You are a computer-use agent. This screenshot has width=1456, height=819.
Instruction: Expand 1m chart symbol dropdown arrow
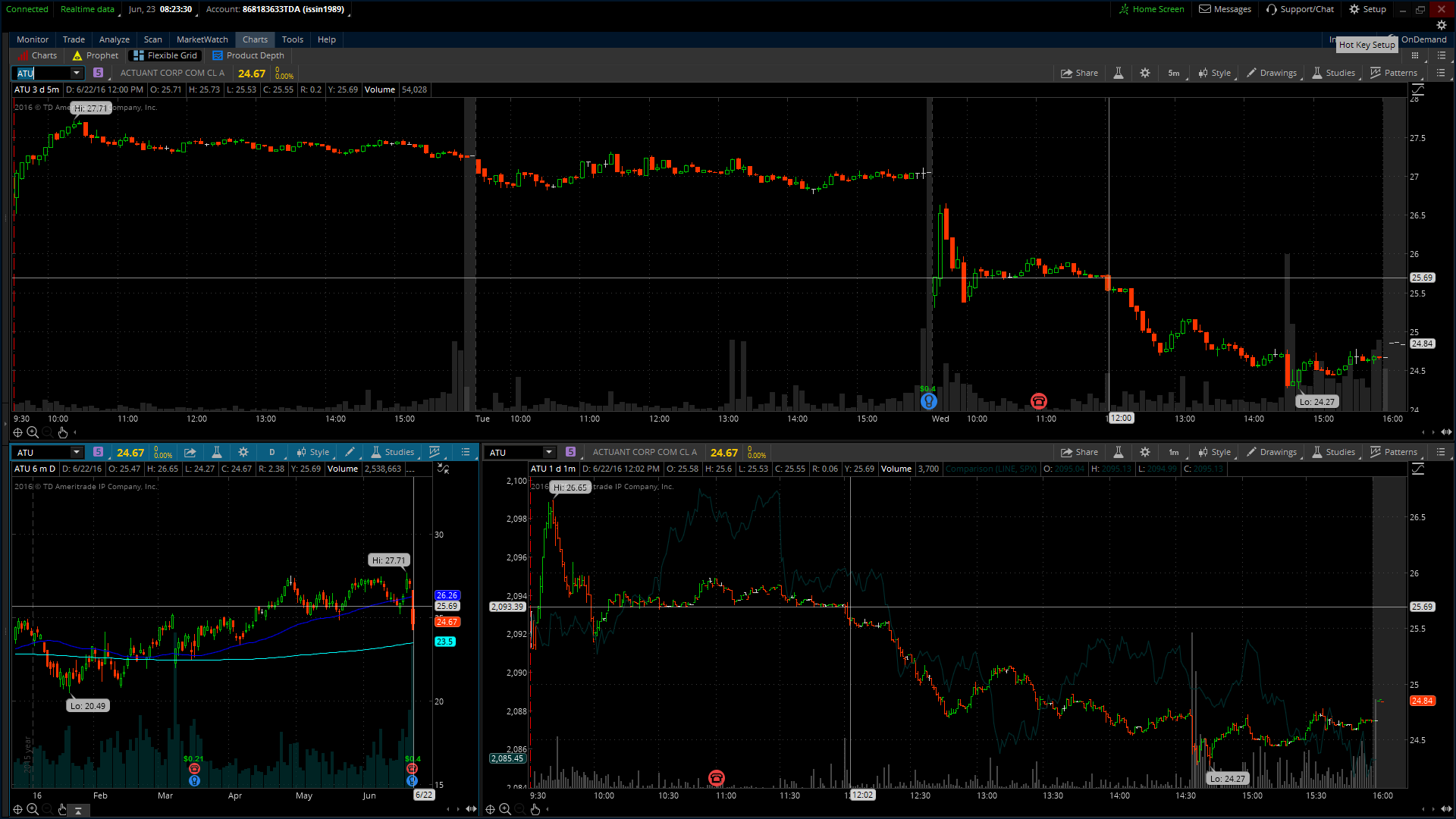point(548,452)
